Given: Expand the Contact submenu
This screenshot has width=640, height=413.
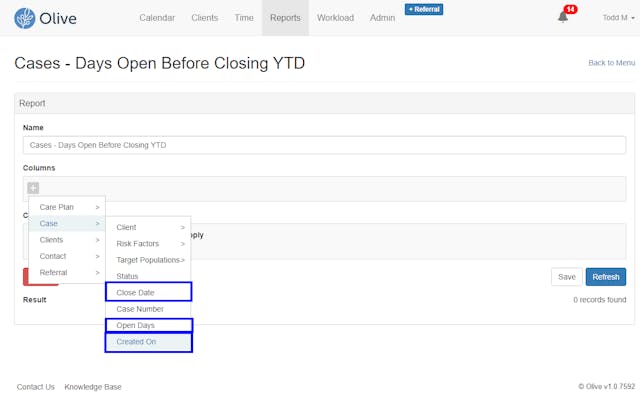Looking at the screenshot, I should point(67,256).
